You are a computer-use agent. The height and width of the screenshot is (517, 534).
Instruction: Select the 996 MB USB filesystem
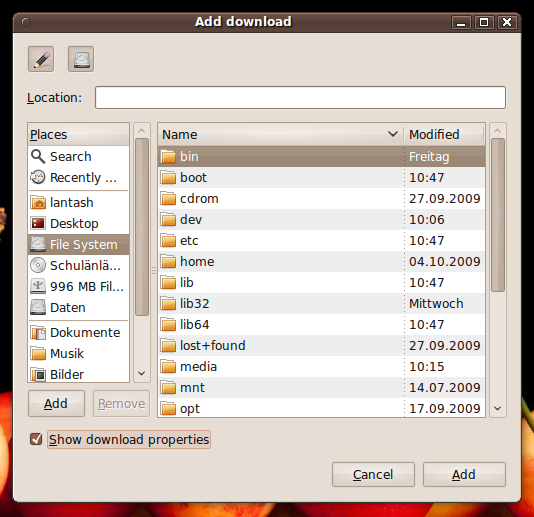[78, 286]
